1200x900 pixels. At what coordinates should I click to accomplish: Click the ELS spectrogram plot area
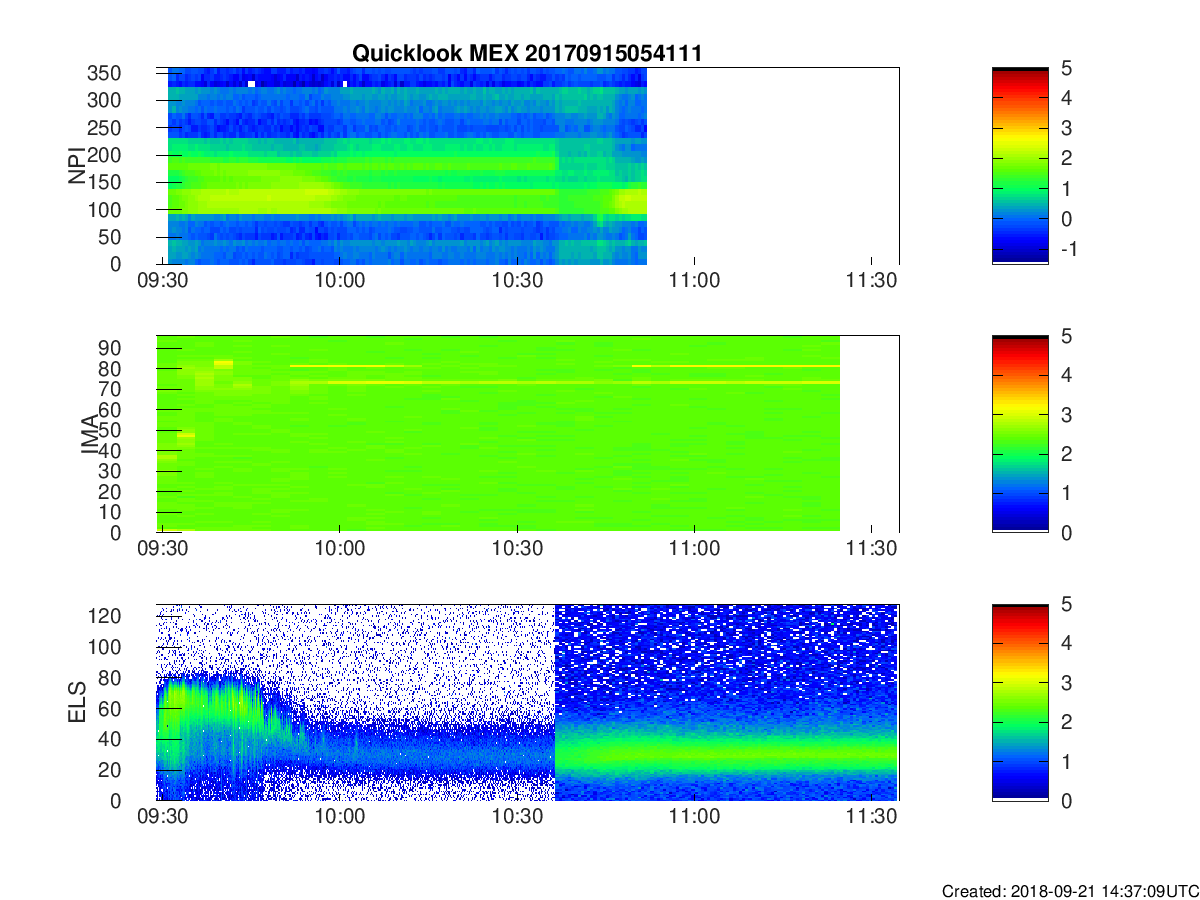point(527,702)
